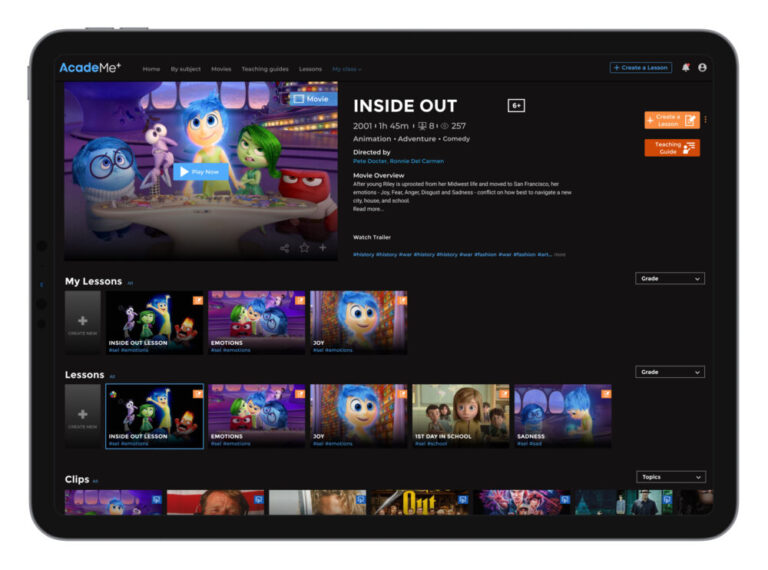Click the All link beside Lessons heading
The width and height of the screenshot is (768, 570).
point(112,377)
